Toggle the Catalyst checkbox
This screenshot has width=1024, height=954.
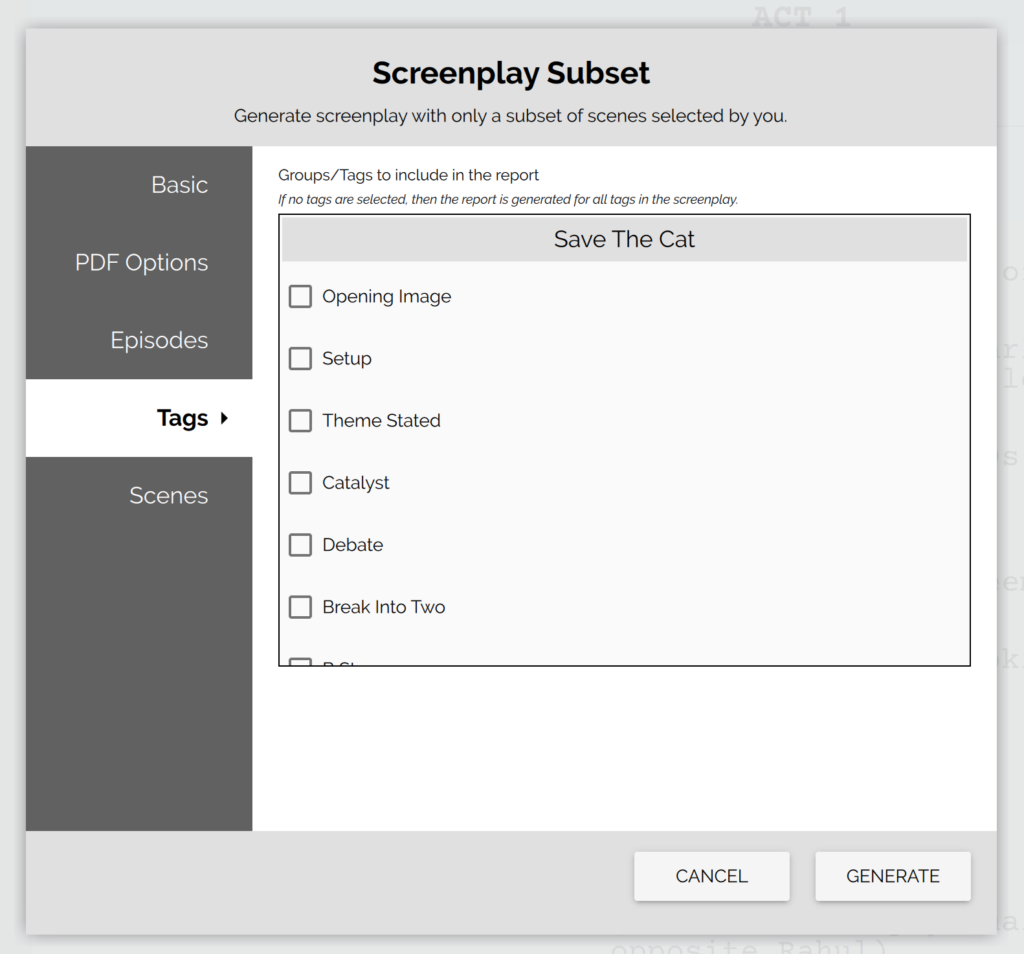coord(300,483)
